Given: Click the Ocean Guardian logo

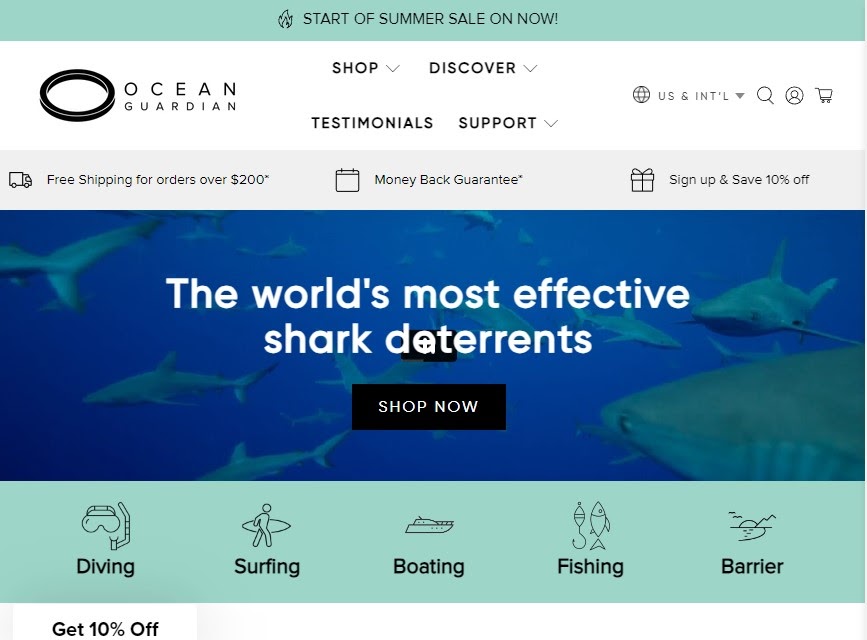Looking at the screenshot, I should [138, 95].
